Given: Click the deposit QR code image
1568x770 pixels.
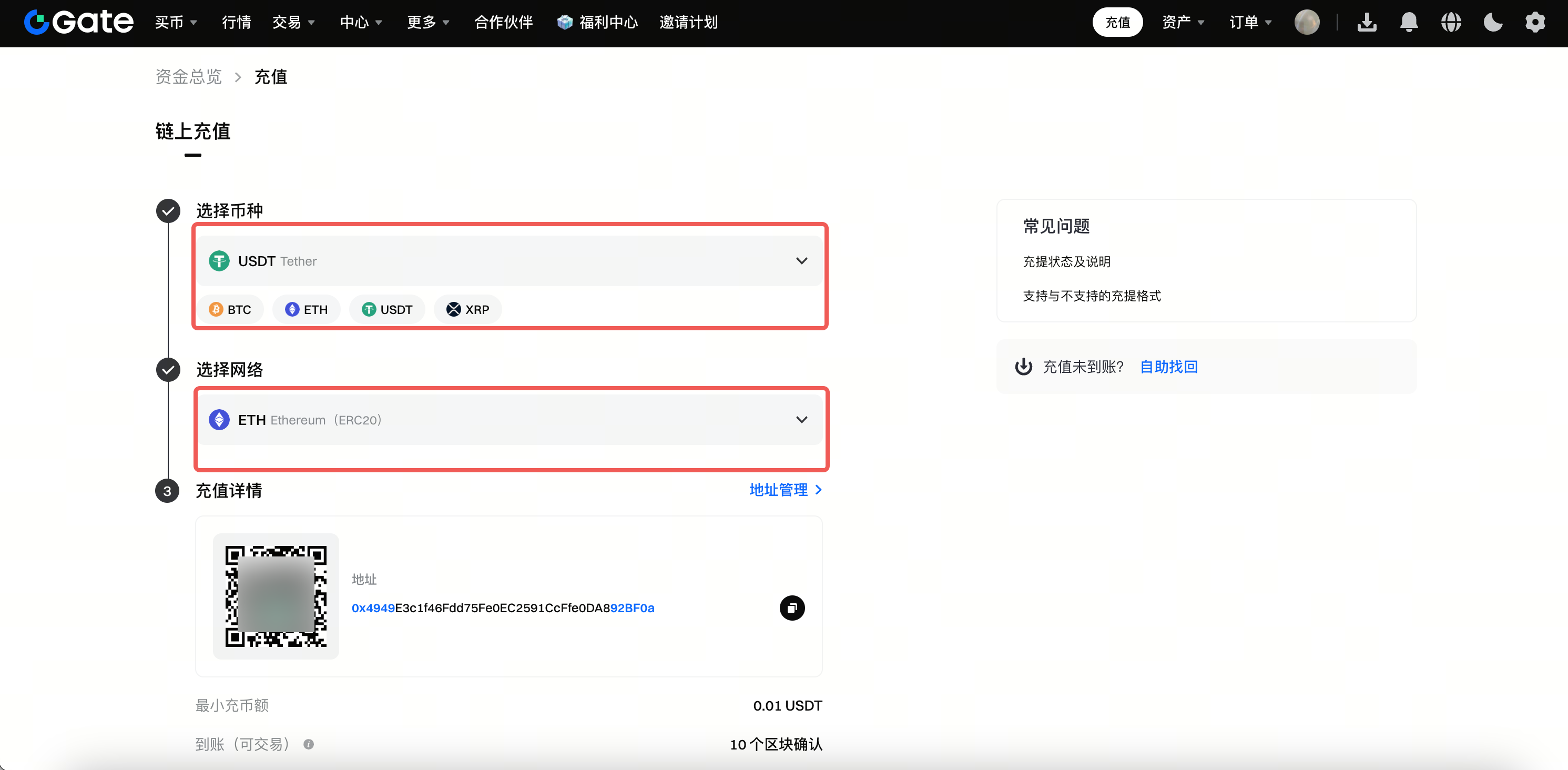Looking at the screenshot, I should [x=276, y=596].
